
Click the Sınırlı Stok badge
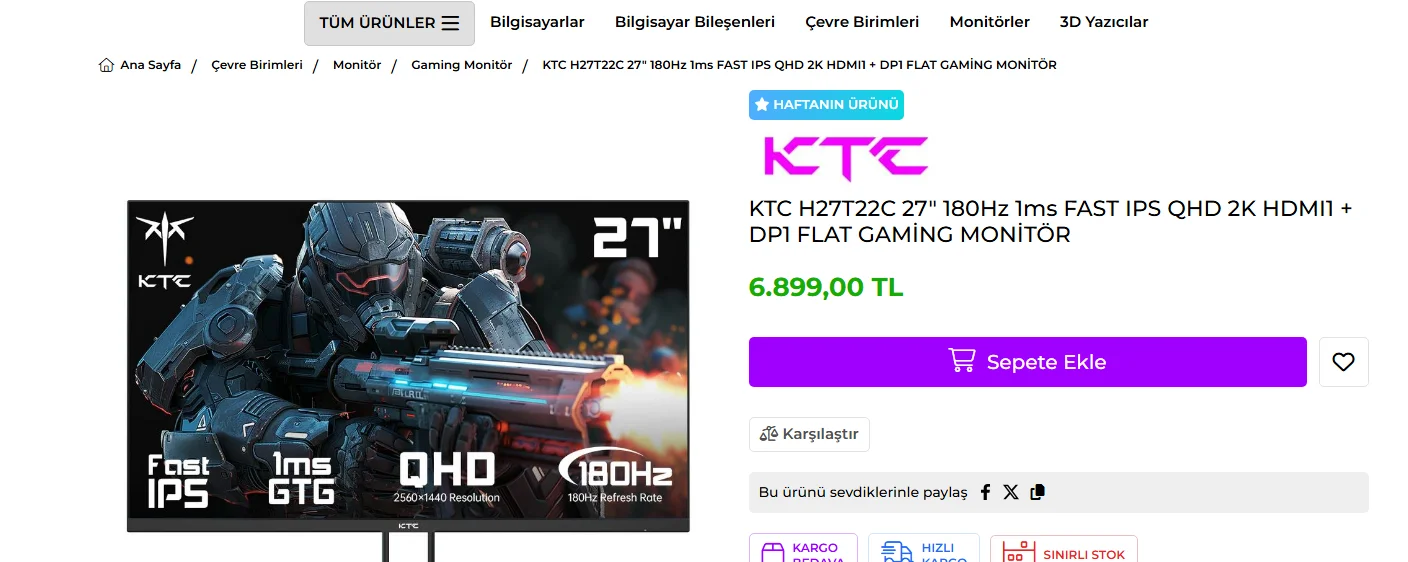tap(1064, 551)
